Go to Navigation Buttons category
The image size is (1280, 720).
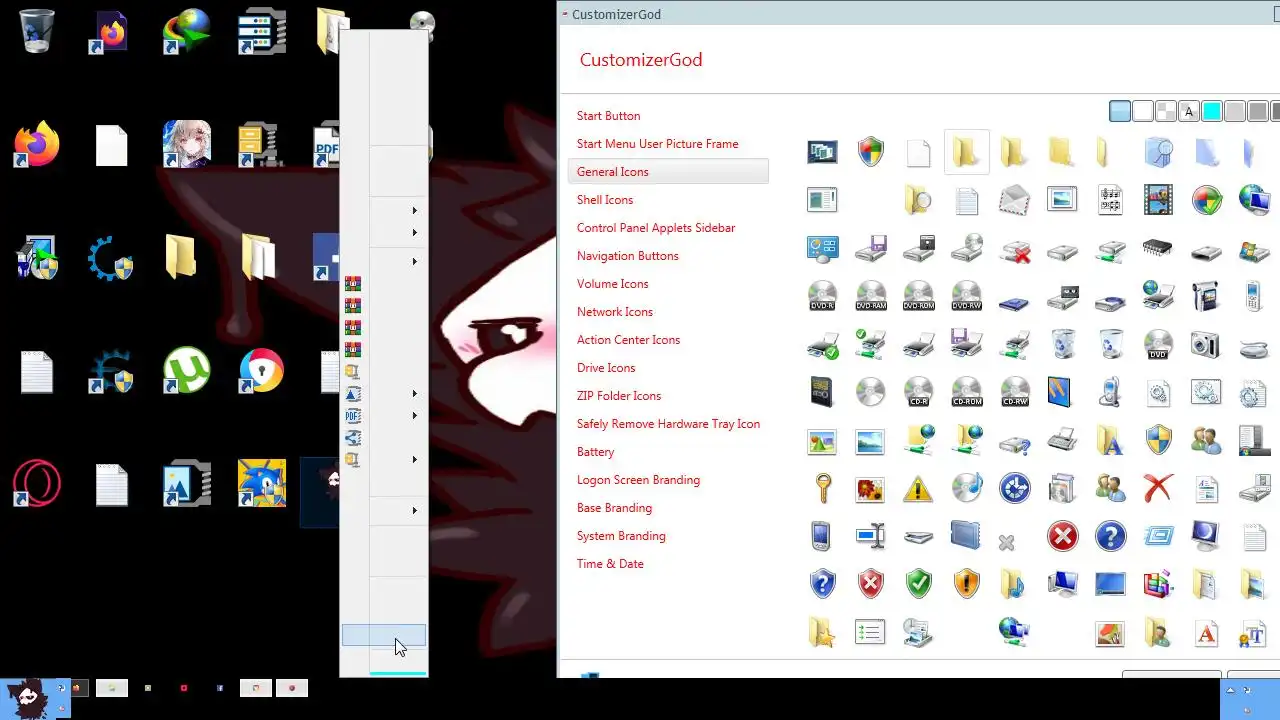(627, 256)
